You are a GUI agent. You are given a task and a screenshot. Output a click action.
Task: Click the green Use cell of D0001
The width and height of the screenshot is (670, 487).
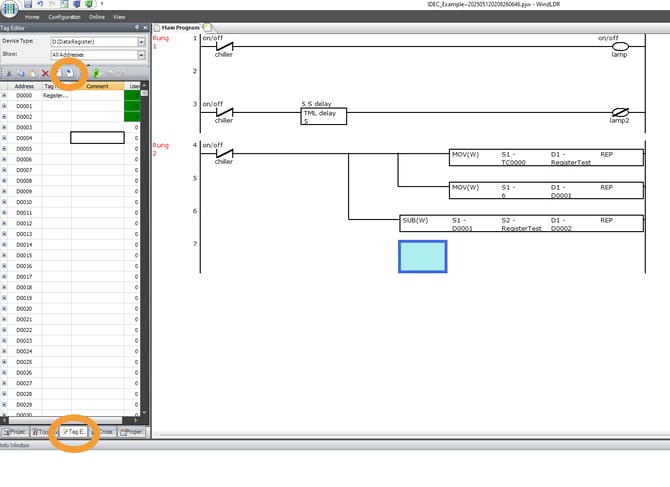tap(132, 106)
